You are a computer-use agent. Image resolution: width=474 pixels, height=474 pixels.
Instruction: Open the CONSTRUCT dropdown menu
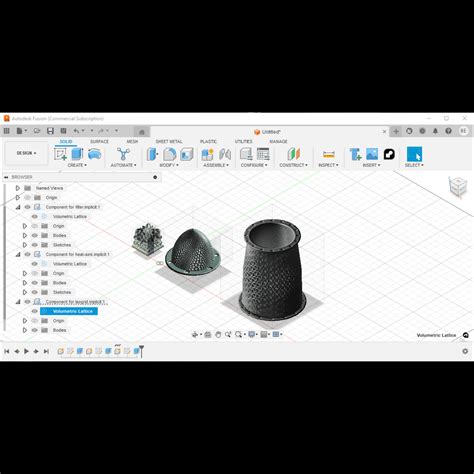pos(293,165)
